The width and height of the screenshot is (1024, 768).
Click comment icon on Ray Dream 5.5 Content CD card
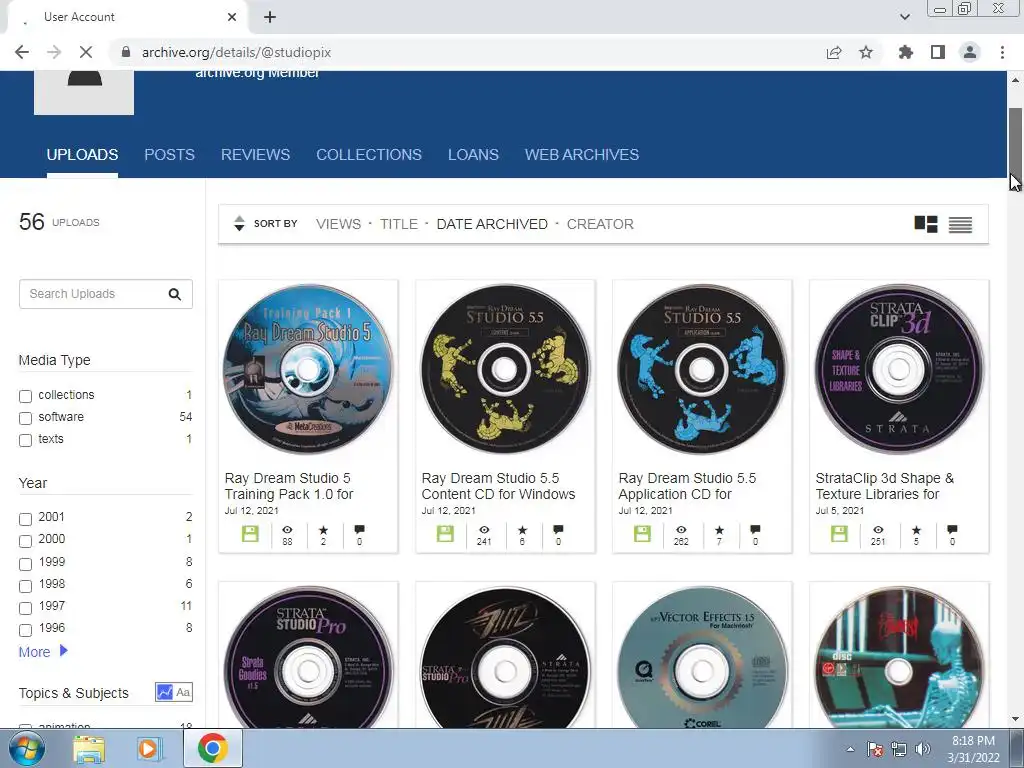[558, 530]
